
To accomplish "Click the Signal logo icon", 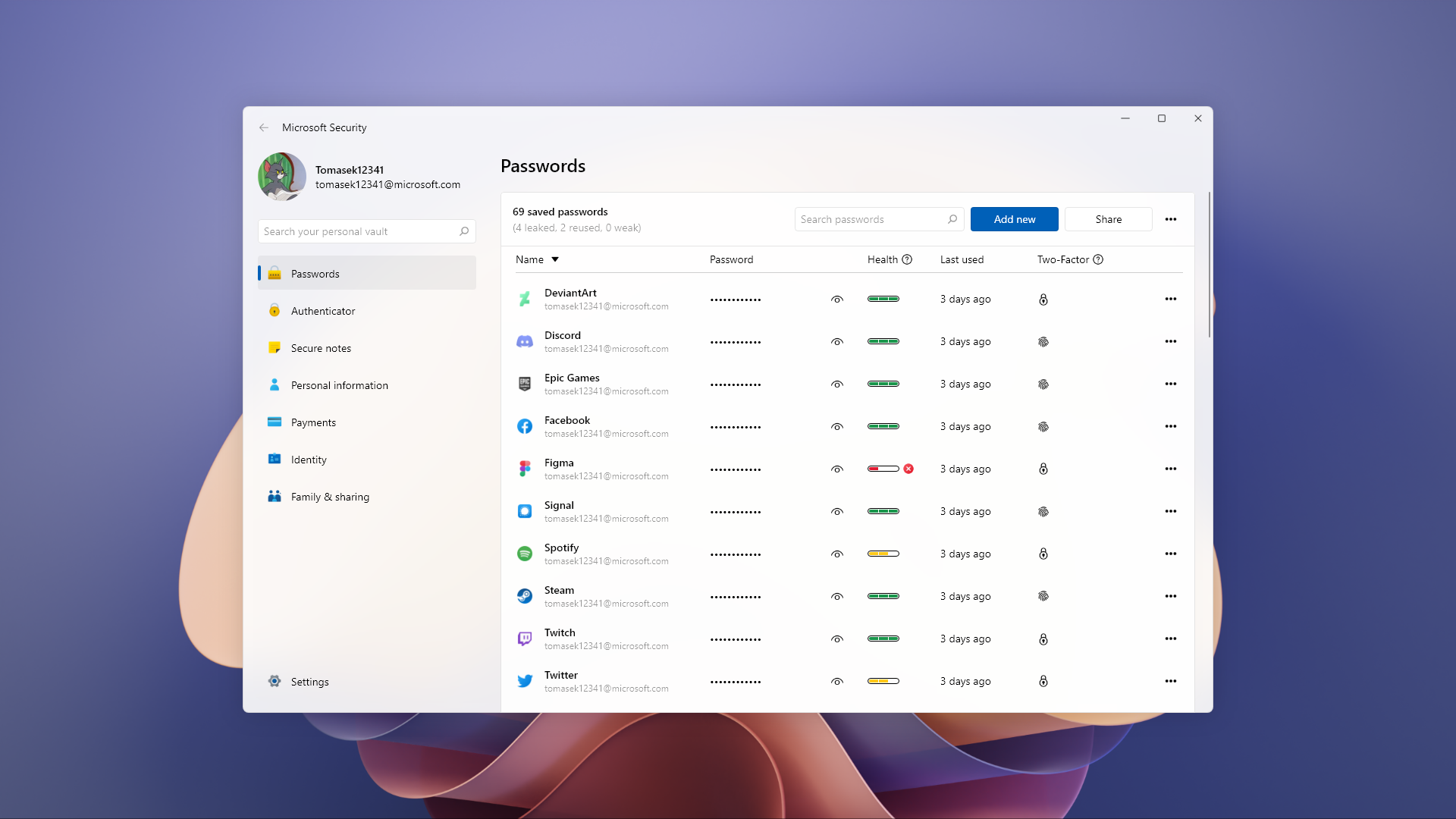I will 524,512.
